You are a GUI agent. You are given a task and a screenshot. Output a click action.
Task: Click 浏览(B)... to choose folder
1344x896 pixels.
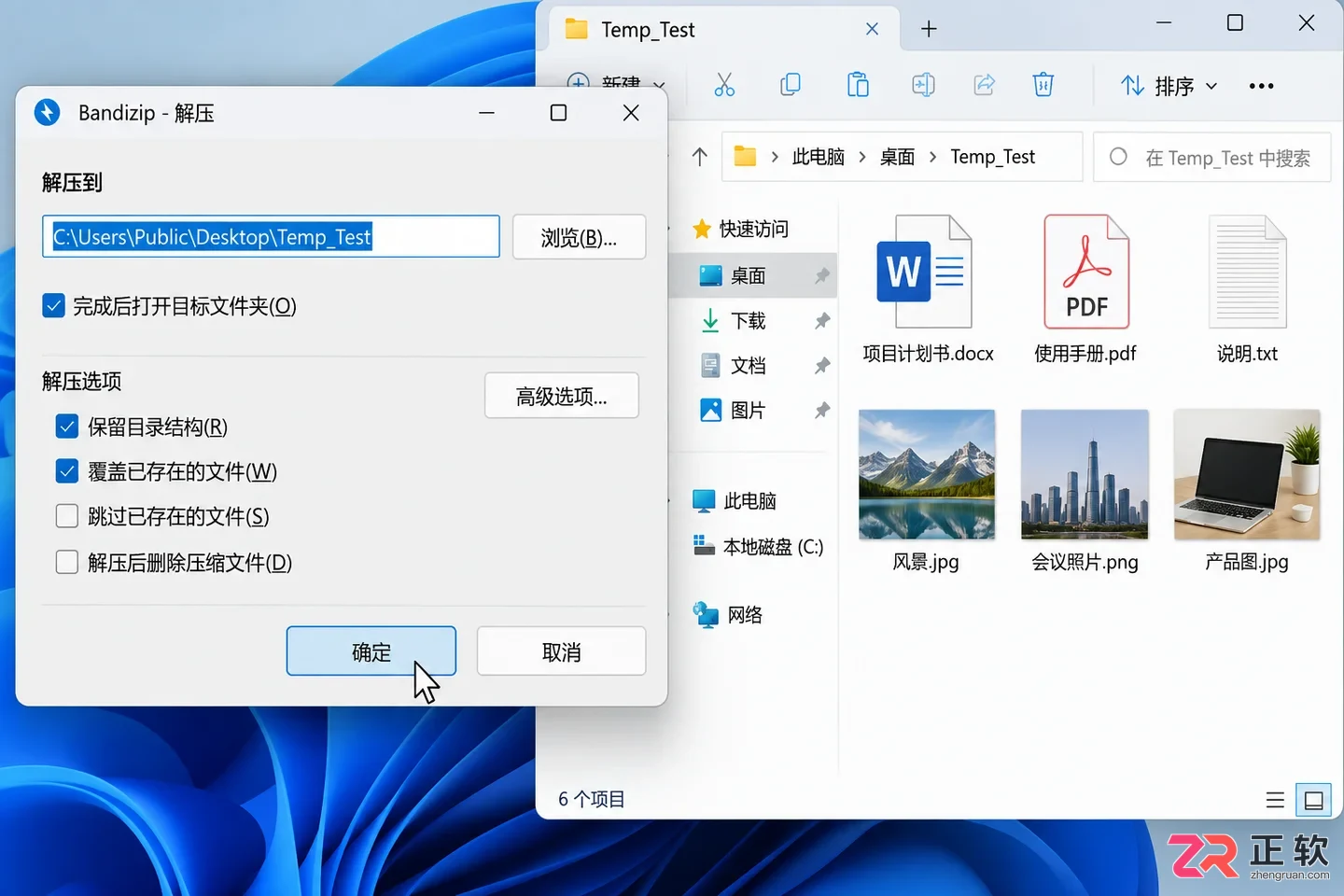click(x=579, y=237)
